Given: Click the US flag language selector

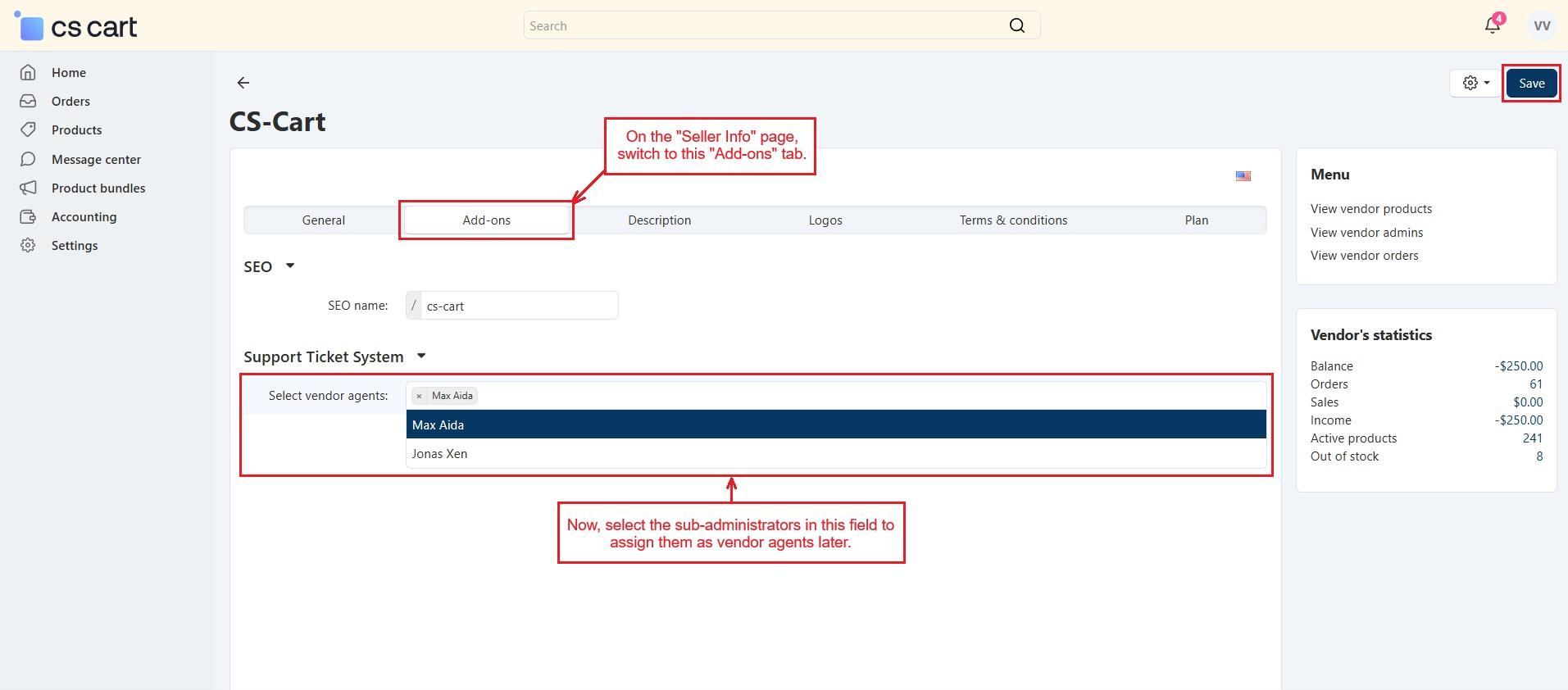Looking at the screenshot, I should 1243,176.
